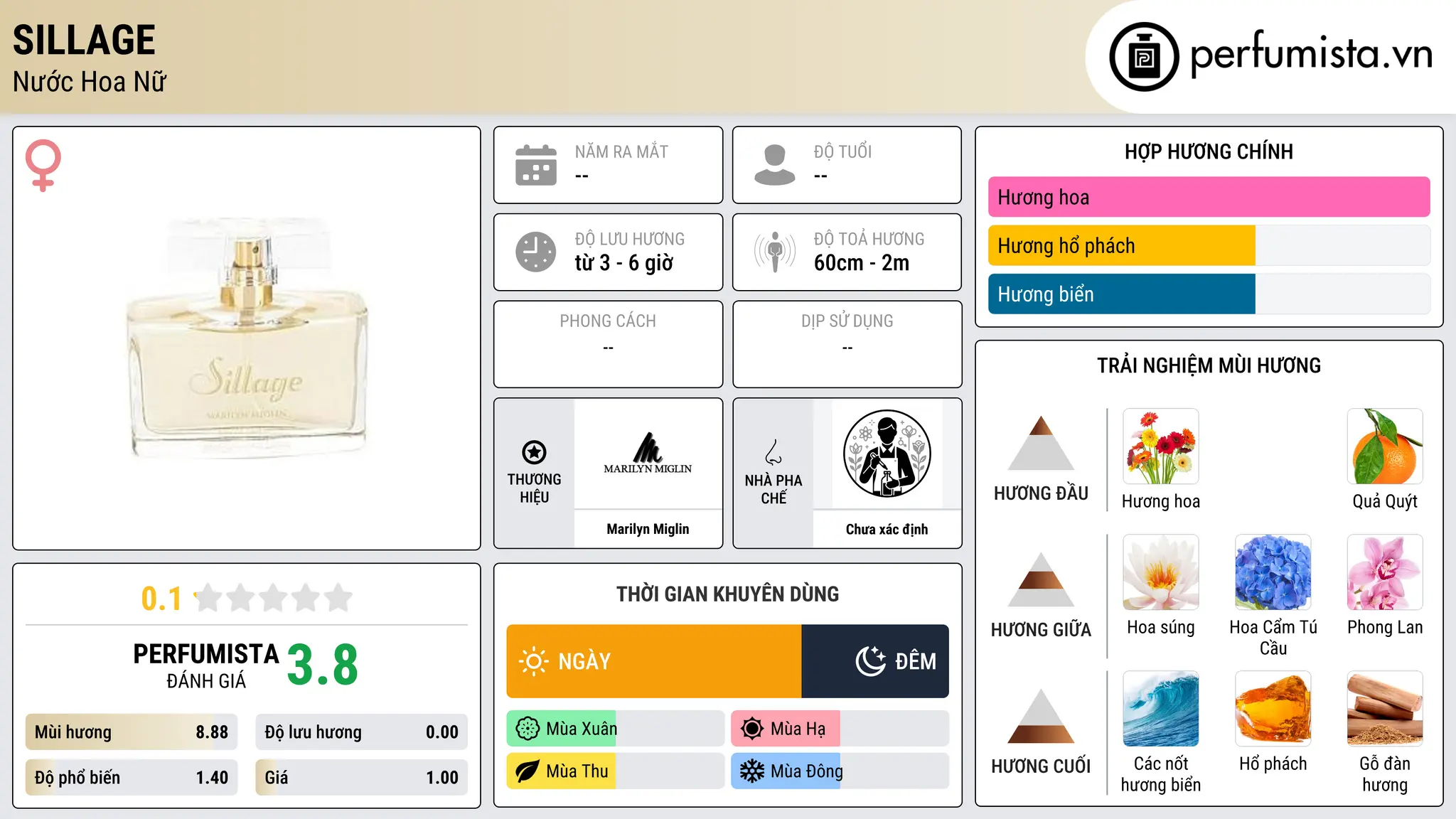1456x819 pixels.
Task: Click the Hương cuối pyramid icon
Action: [x=1041, y=716]
